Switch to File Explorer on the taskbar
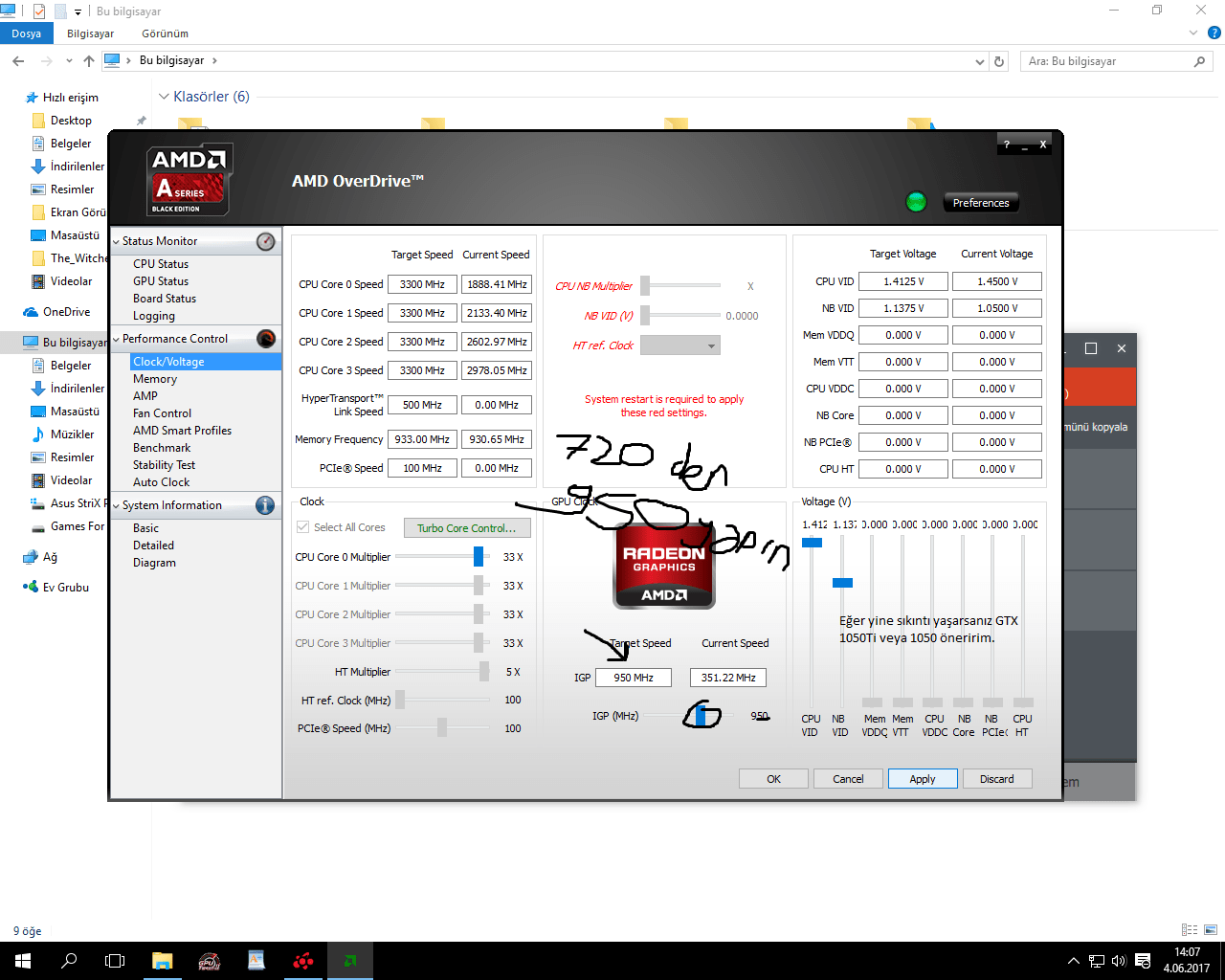This screenshot has width=1225, height=980. click(x=162, y=961)
